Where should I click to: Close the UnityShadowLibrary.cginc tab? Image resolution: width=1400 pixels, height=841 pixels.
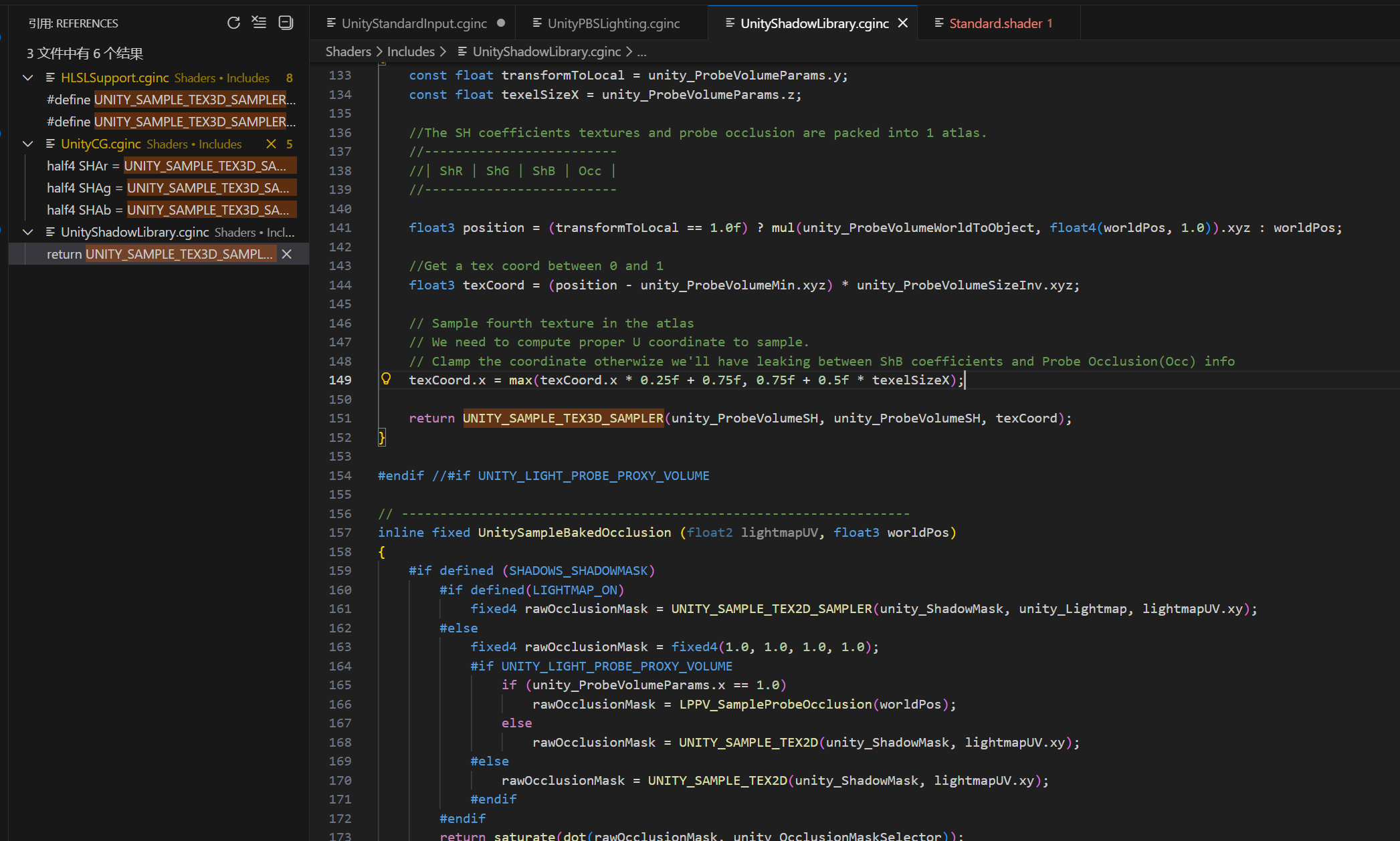[x=903, y=23]
